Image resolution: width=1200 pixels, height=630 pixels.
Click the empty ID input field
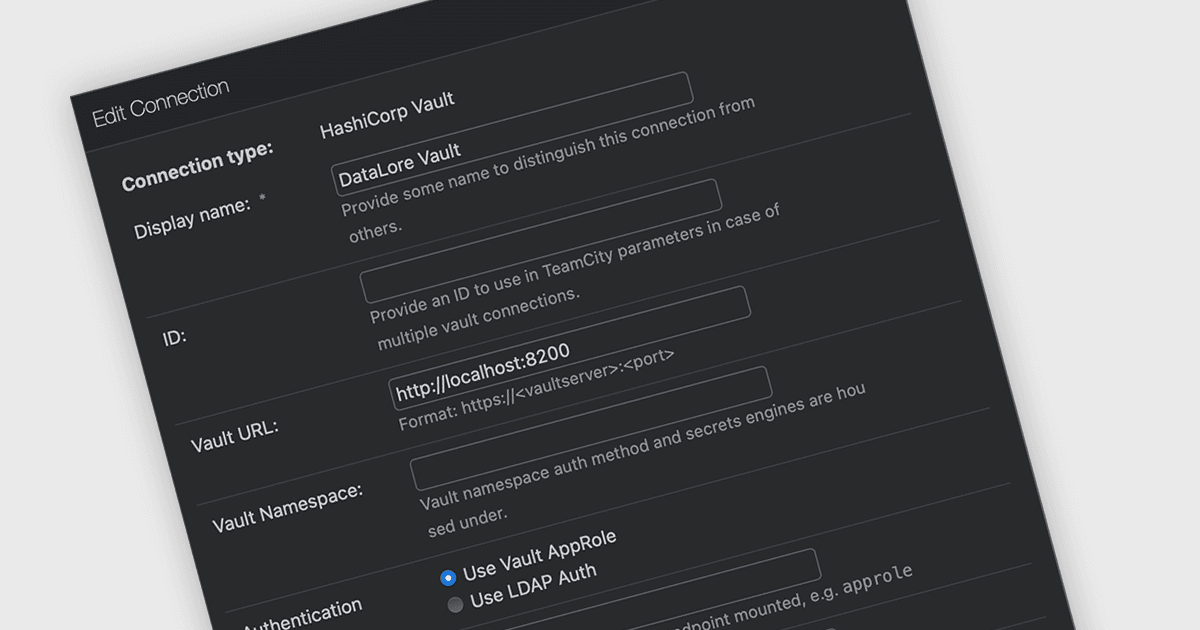[540, 241]
